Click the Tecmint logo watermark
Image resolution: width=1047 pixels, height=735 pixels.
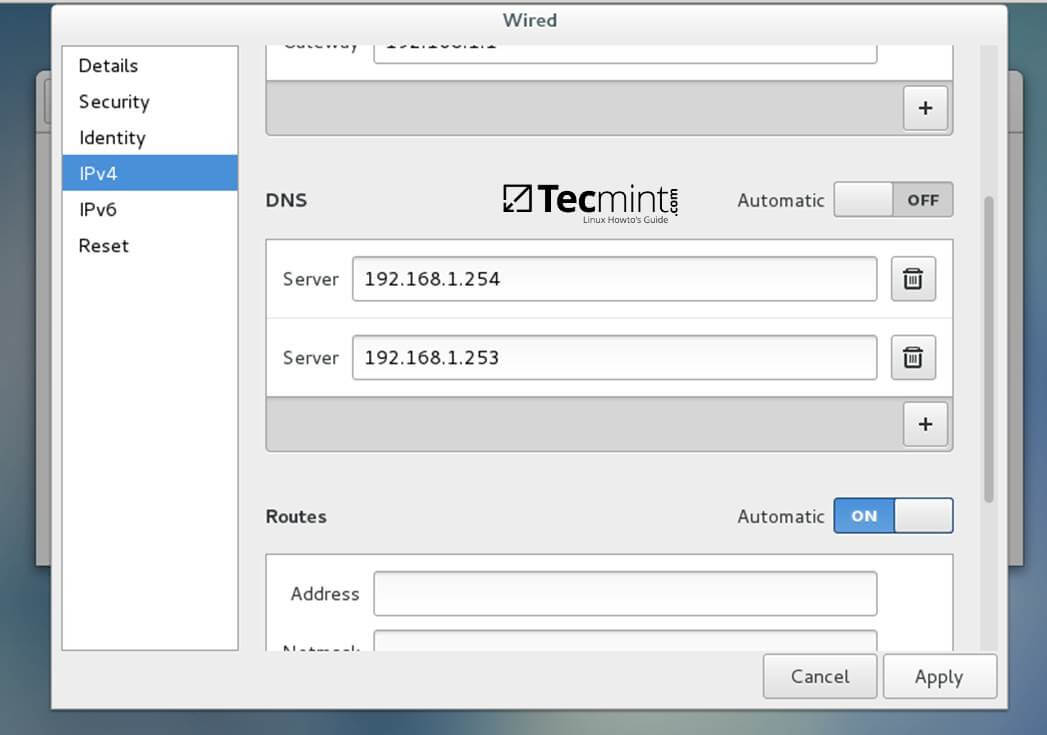pyautogui.click(x=590, y=200)
